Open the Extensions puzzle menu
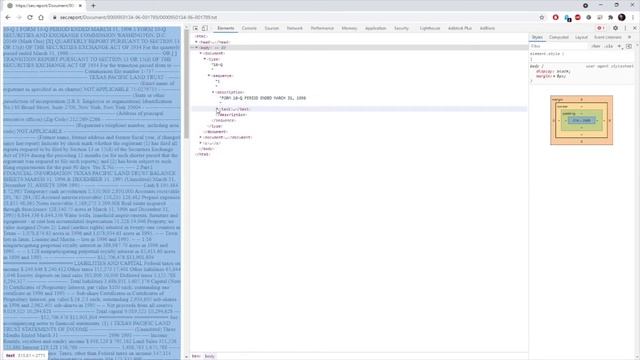Viewport: 640px width, 360px height. point(611,18)
